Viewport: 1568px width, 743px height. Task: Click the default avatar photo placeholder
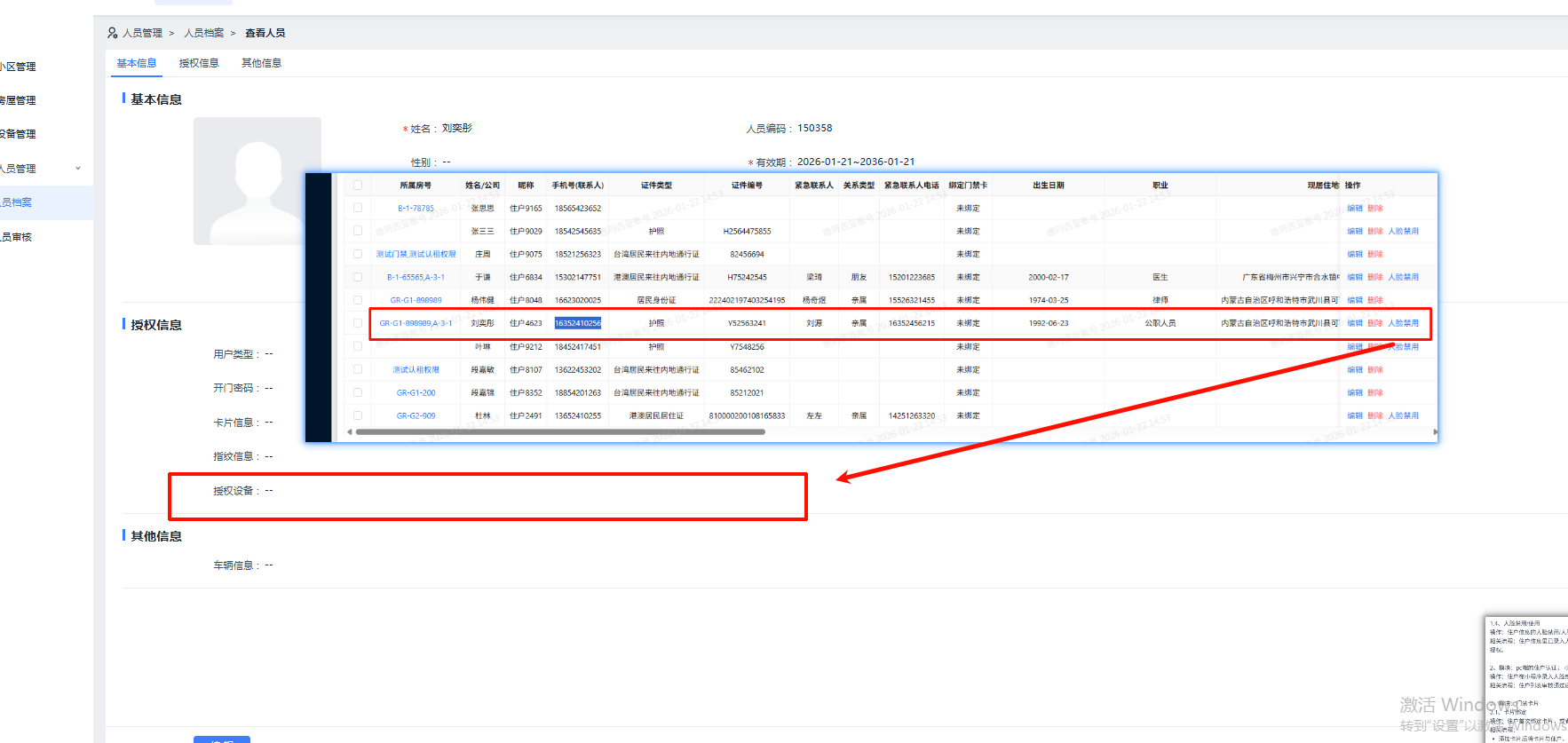click(257, 181)
